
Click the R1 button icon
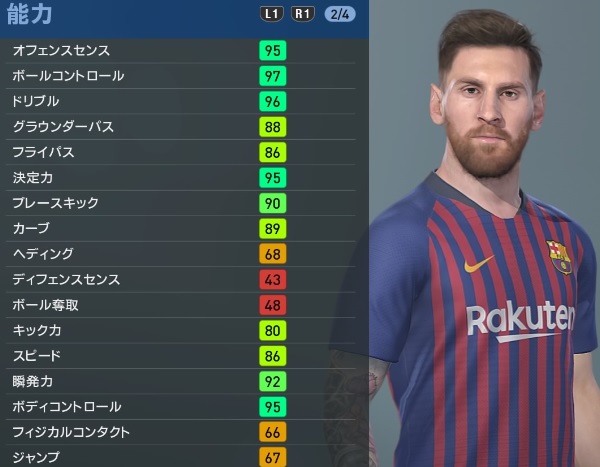(x=303, y=14)
